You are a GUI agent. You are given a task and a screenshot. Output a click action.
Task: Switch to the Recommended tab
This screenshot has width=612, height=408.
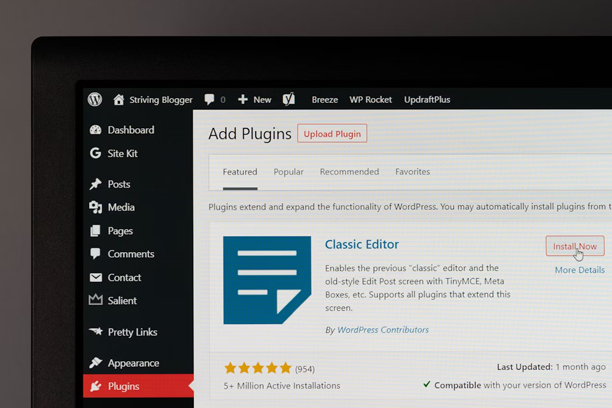pyautogui.click(x=349, y=172)
